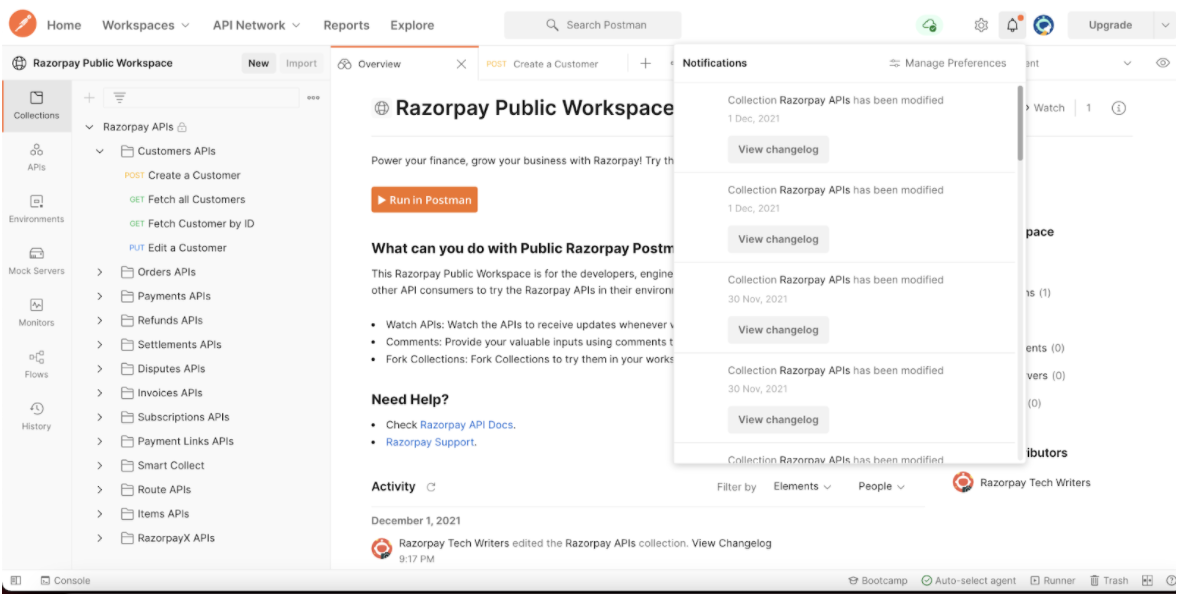Expand the Payments APIs folder
Screen dimensions: 1178x594
point(99,296)
